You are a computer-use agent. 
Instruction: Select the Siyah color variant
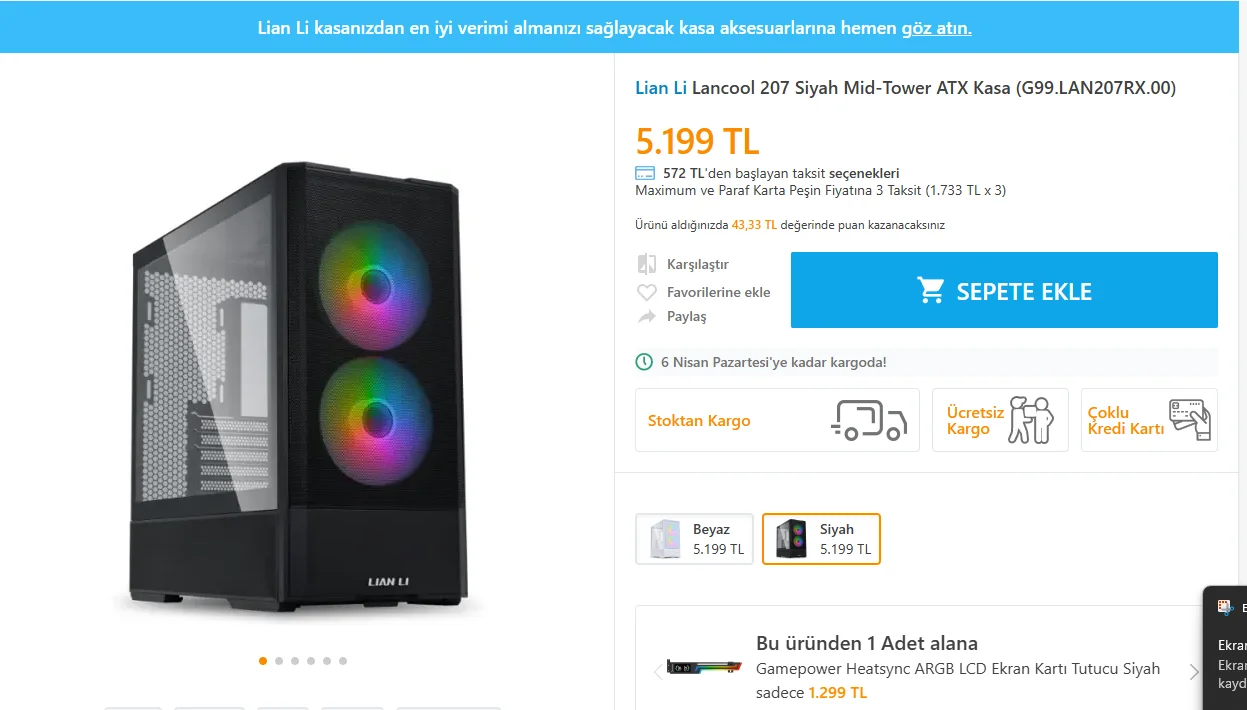(x=821, y=539)
